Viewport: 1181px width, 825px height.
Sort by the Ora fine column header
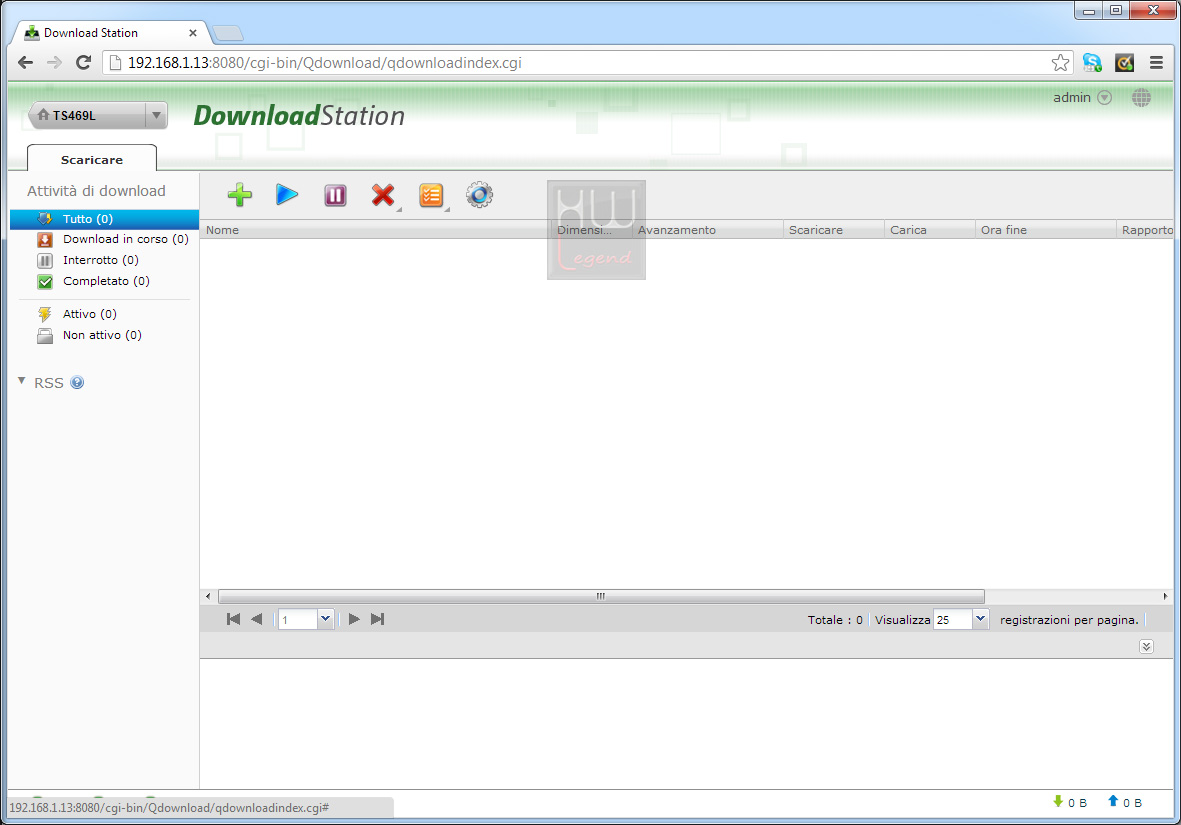[1045, 230]
